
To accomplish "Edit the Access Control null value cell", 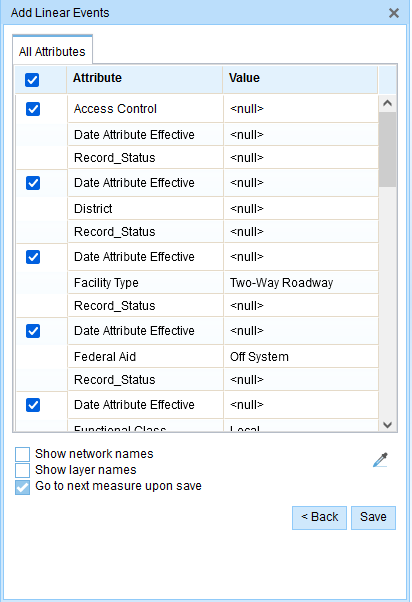I will pos(301,109).
